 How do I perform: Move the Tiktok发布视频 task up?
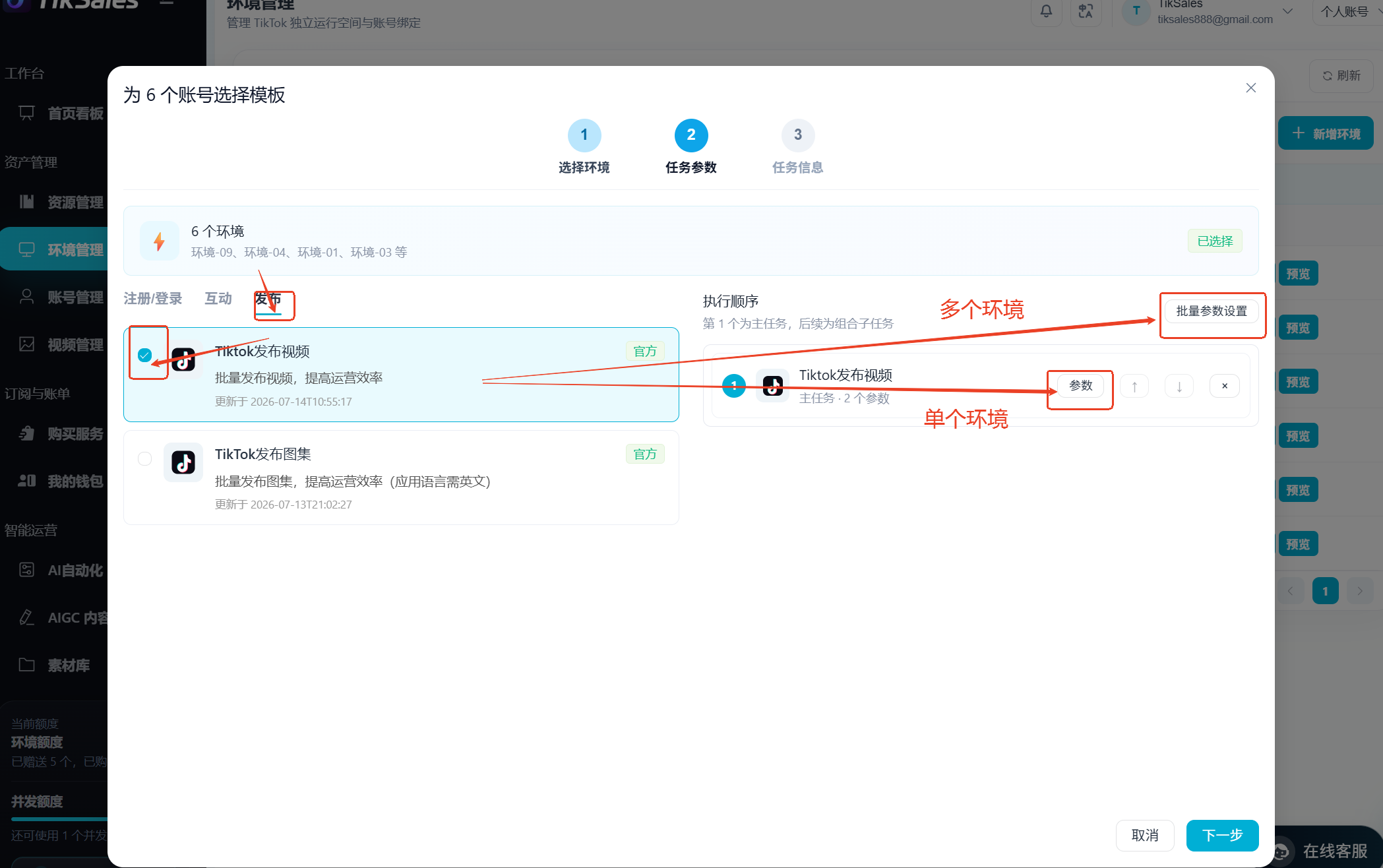(x=1134, y=387)
